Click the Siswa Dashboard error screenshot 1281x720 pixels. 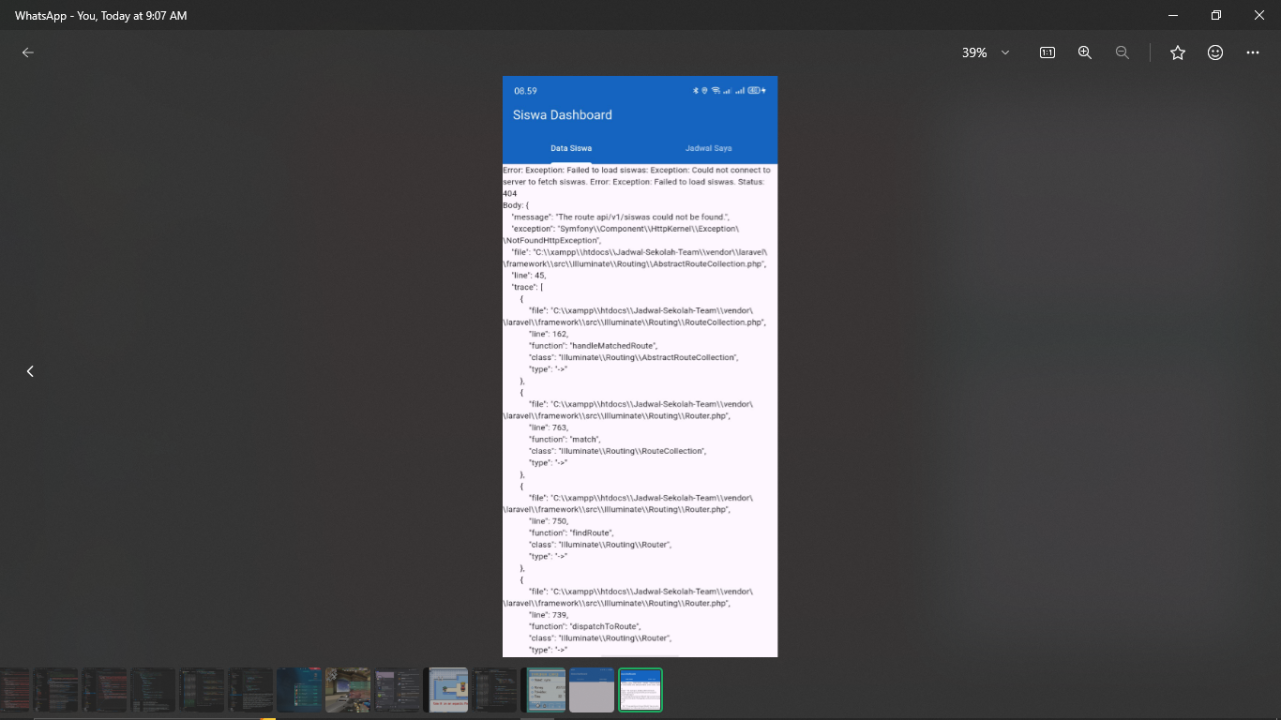click(x=640, y=400)
